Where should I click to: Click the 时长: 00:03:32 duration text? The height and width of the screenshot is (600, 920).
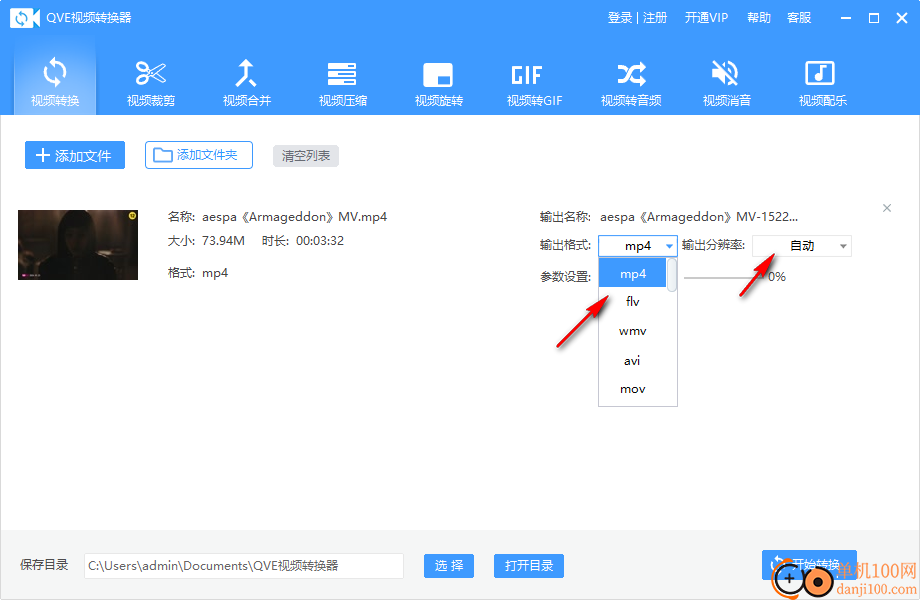pyautogui.click(x=303, y=240)
